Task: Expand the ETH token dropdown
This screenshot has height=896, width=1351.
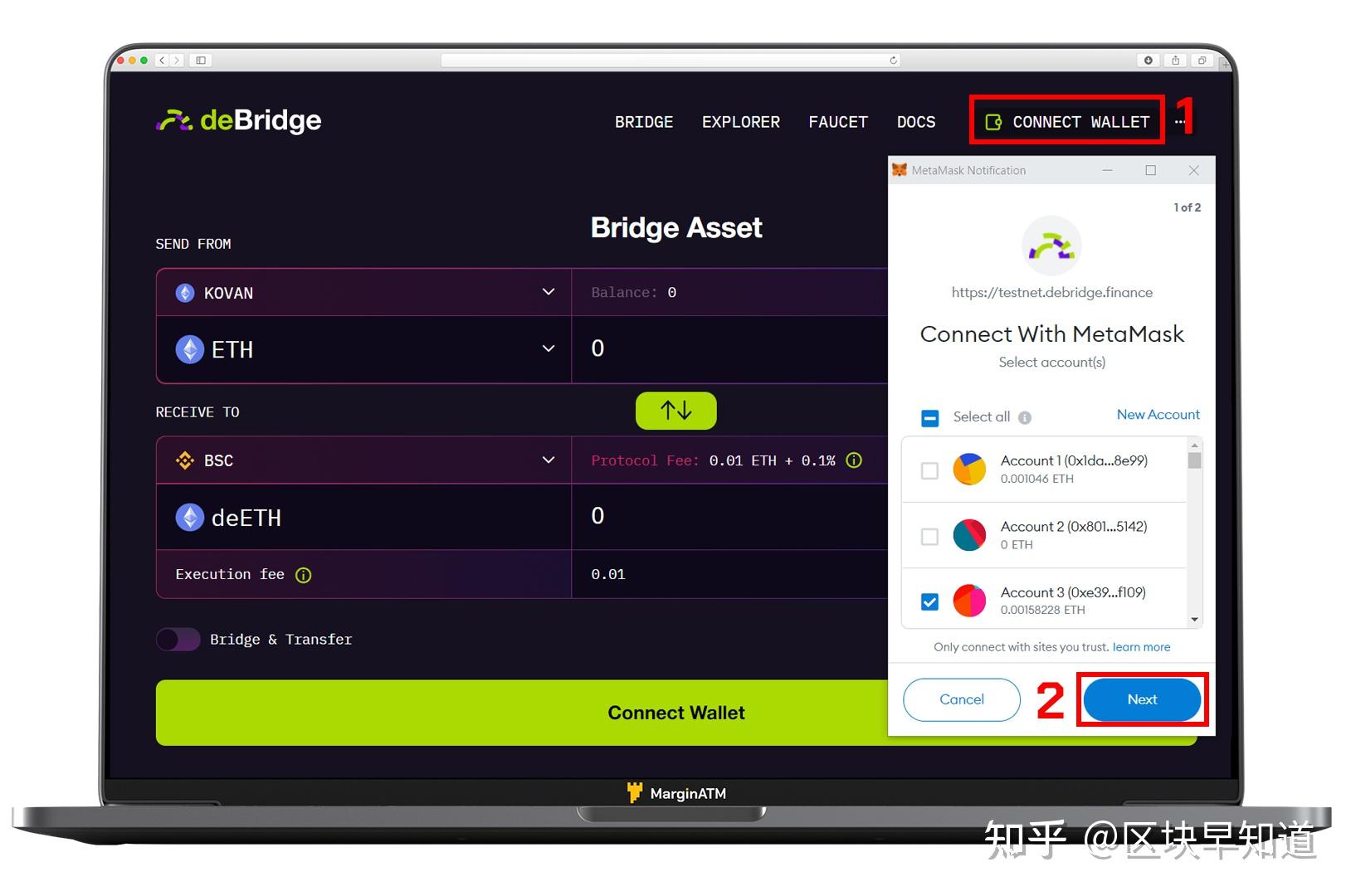Action: coord(363,349)
